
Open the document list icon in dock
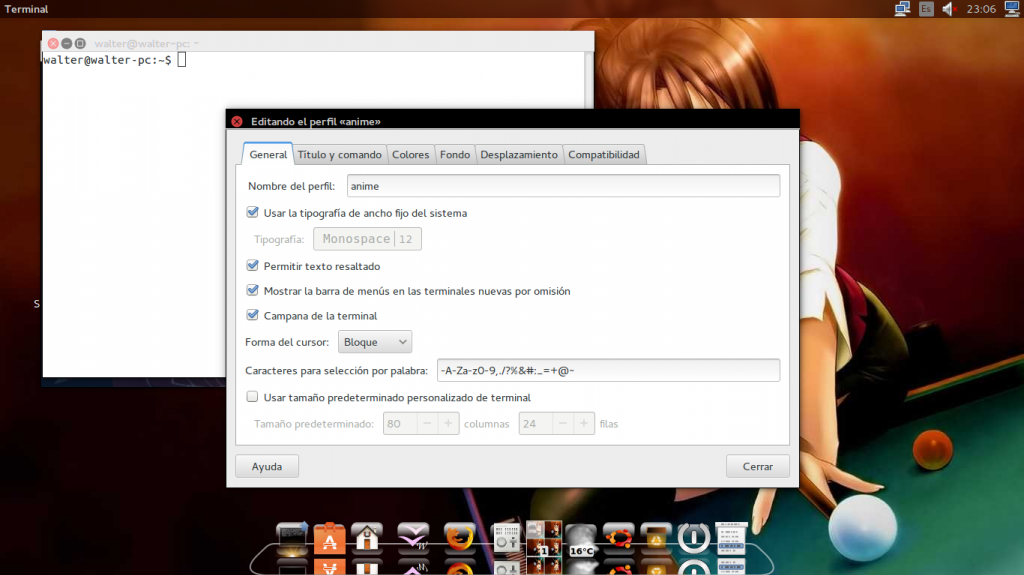[731, 538]
